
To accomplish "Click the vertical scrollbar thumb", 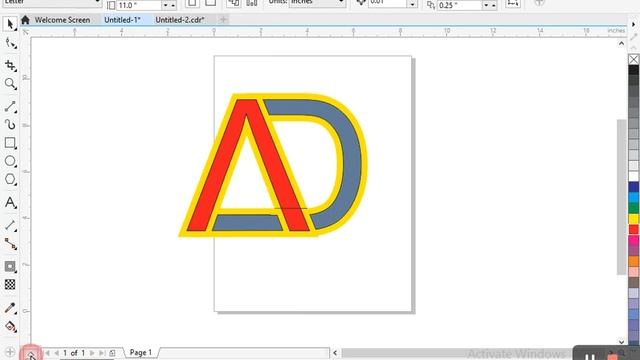I will [x=621, y=197].
